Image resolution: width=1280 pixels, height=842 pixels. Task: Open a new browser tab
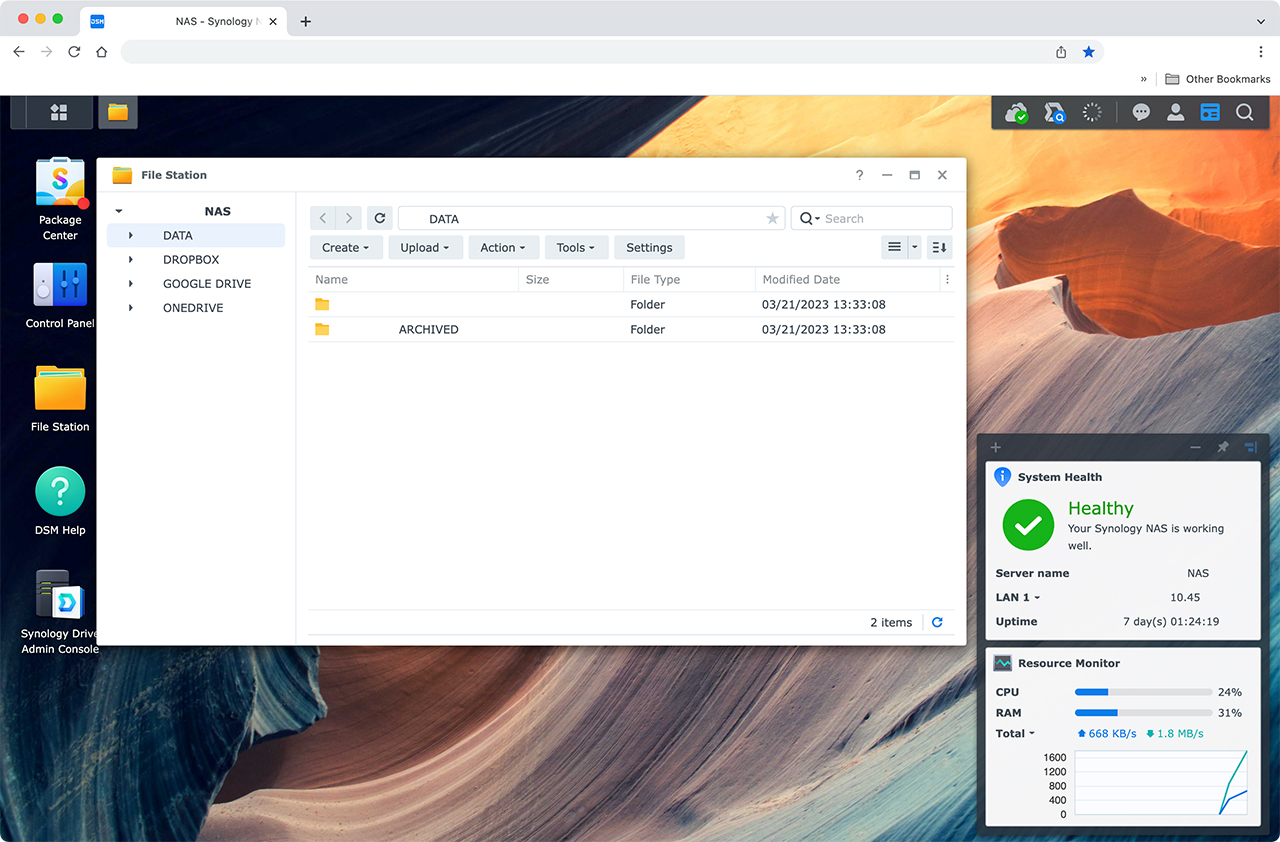click(306, 21)
